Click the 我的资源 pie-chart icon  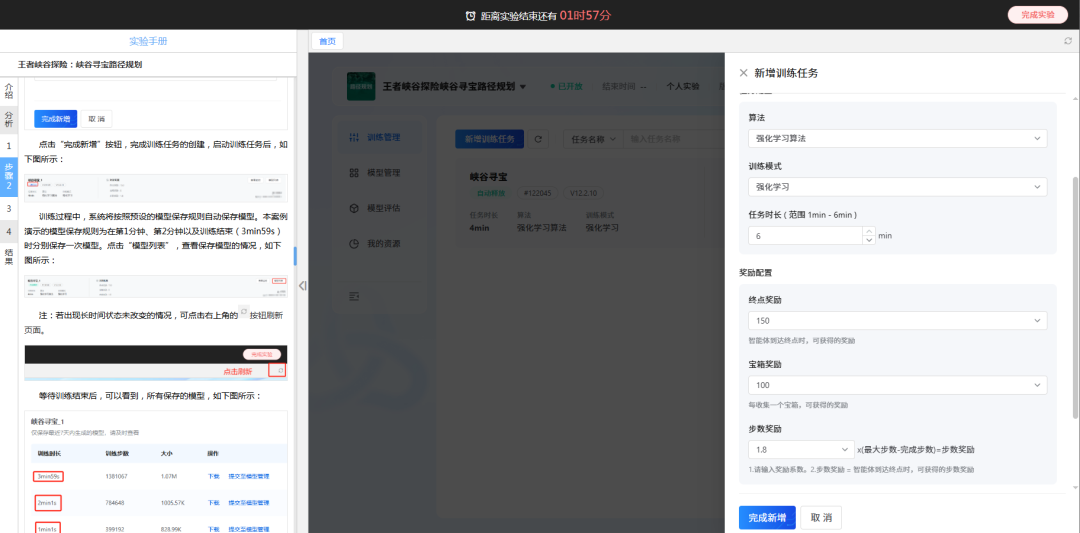click(x=353, y=243)
